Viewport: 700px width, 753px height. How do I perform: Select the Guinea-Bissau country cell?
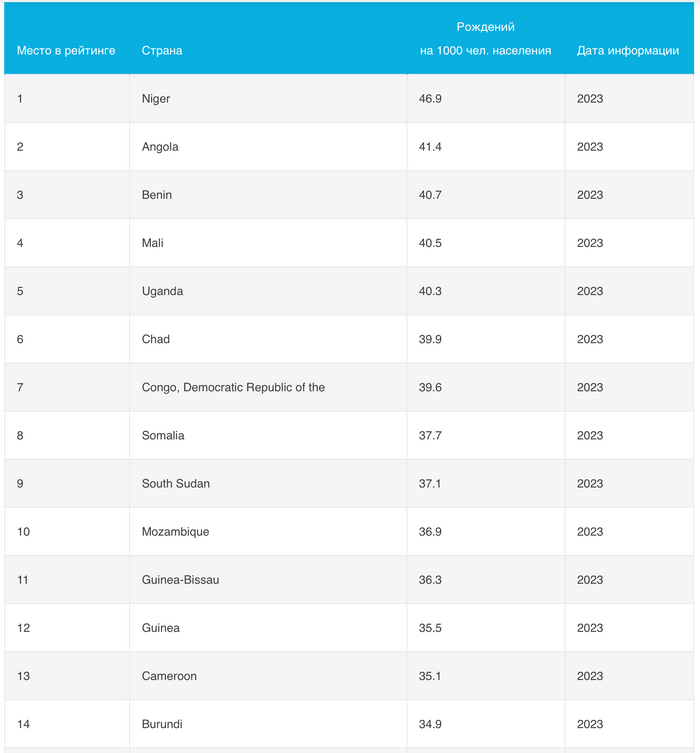180,579
